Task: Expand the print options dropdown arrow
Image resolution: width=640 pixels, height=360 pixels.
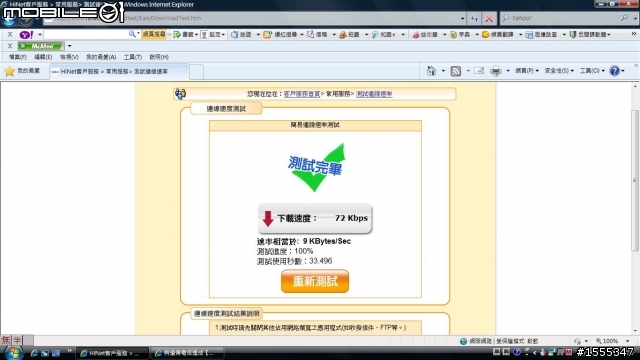Action: click(508, 71)
